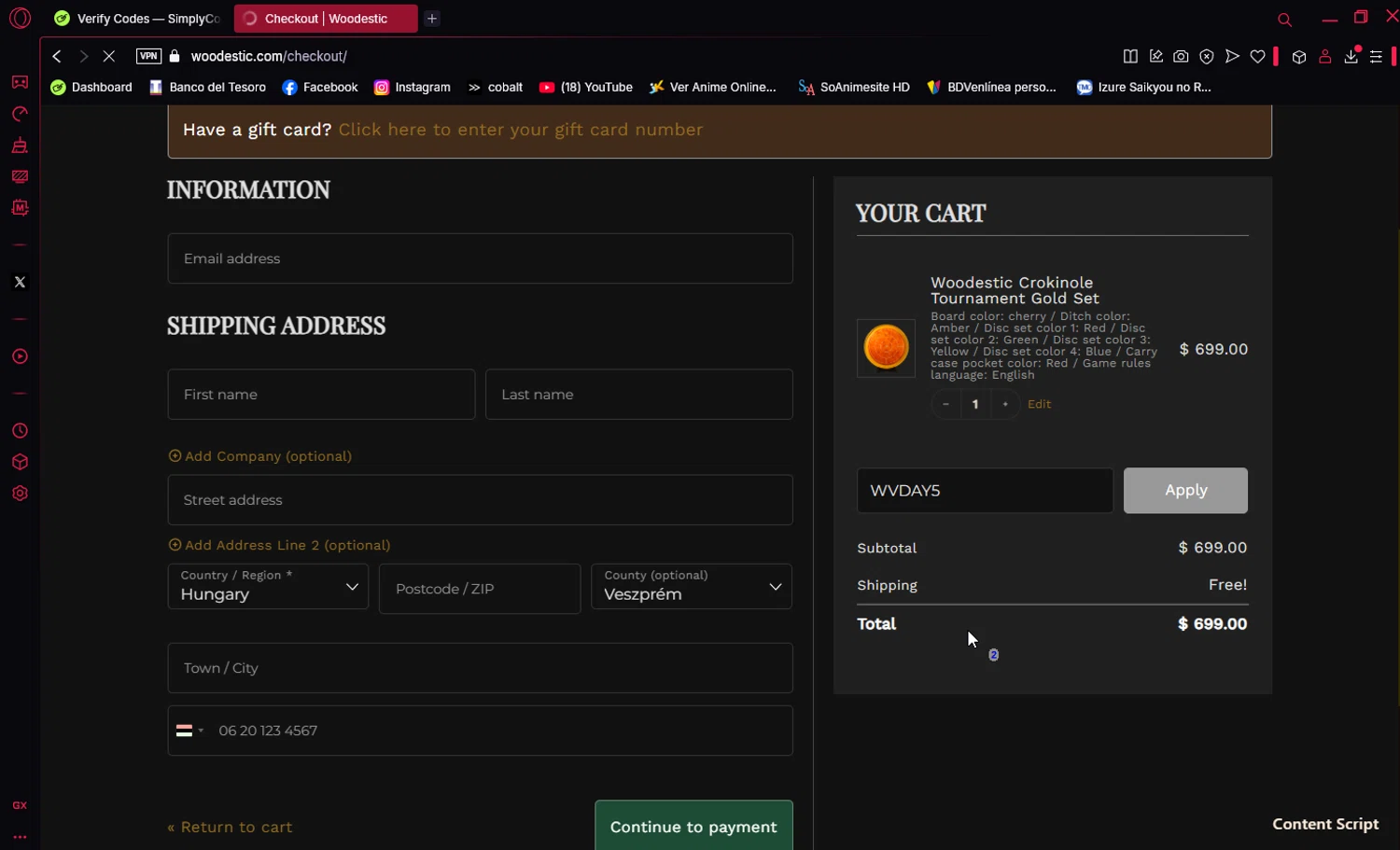
Task: Click the Crokinole product thumbnail
Action: [x=886, y=348]
